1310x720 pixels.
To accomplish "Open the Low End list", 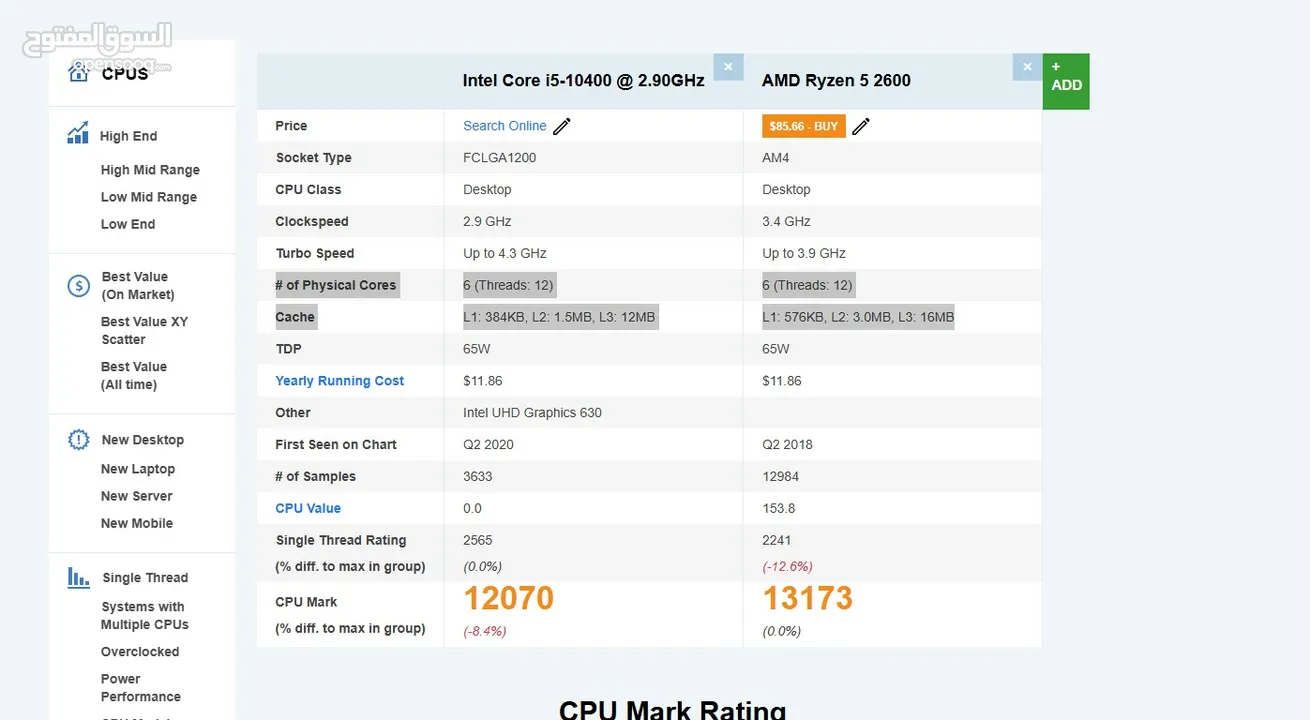I will pyautogui.click(x=128, y=224).
